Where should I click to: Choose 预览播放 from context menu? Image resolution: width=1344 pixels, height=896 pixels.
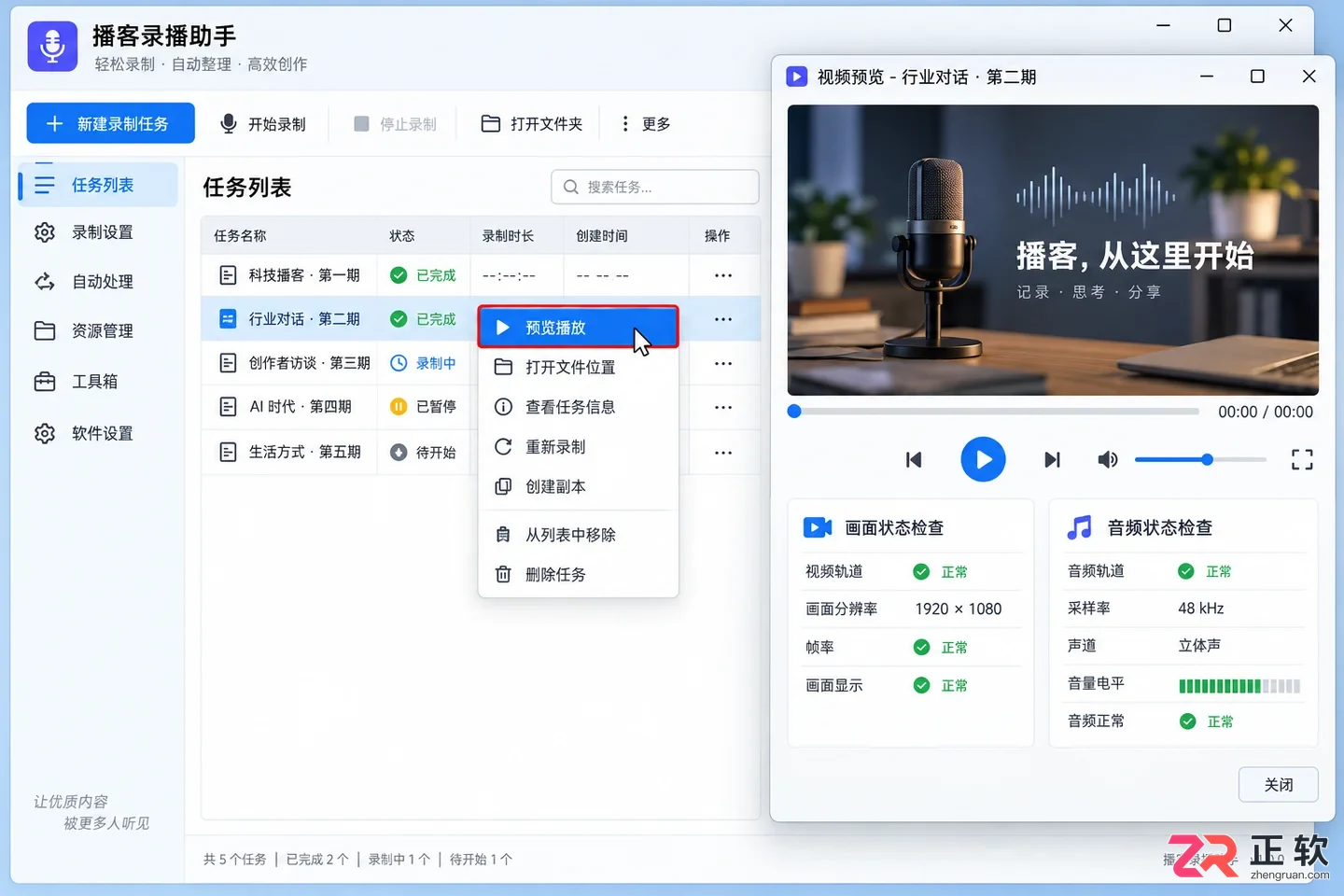(578, 328)
